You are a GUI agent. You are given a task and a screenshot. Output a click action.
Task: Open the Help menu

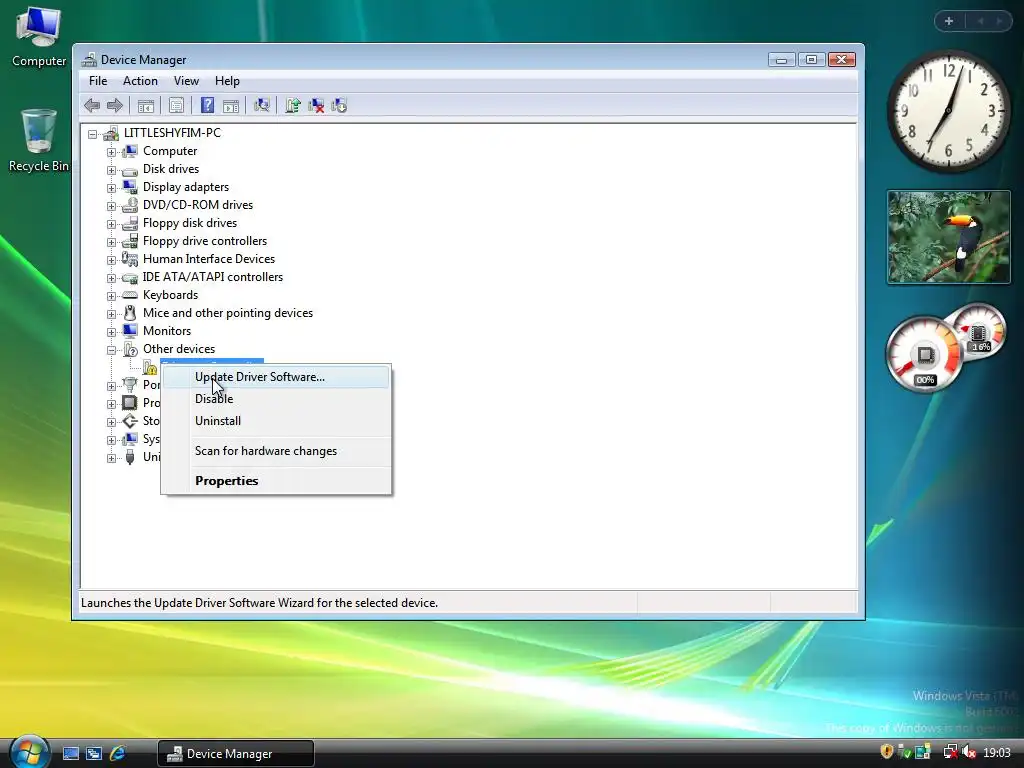point(227,81)
